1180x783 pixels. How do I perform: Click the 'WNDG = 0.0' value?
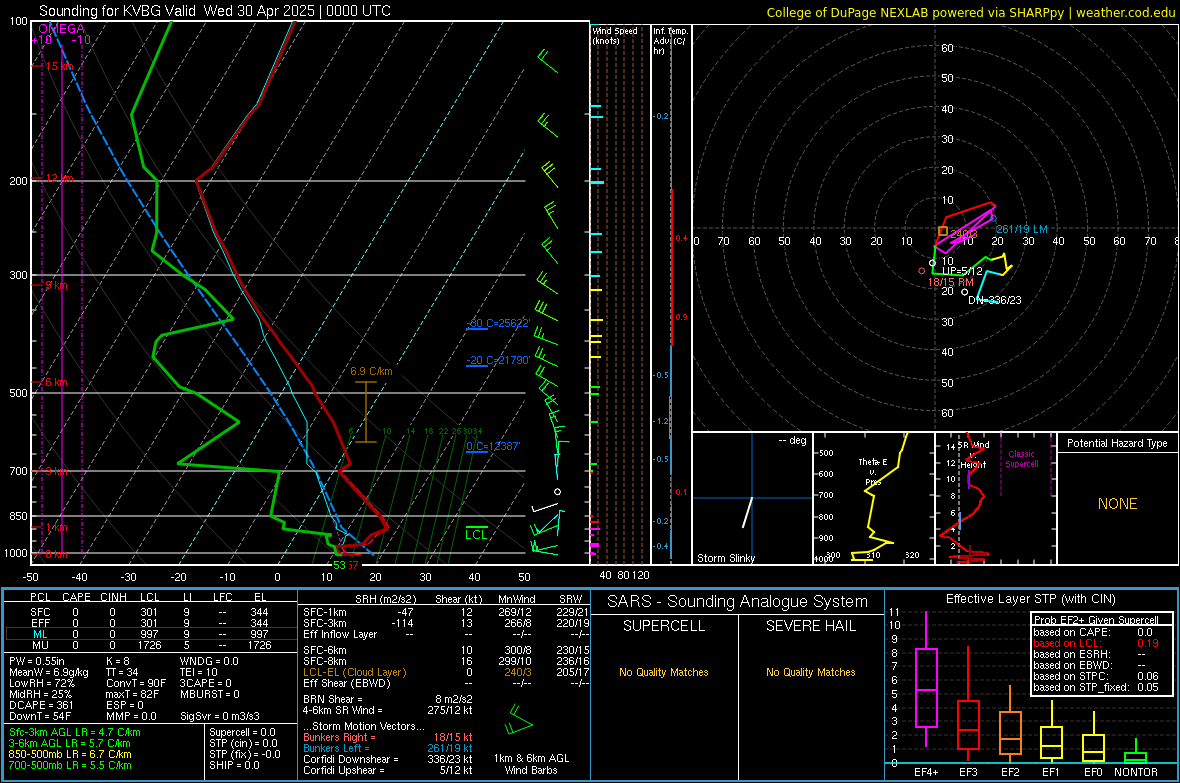tap(209, 661)
